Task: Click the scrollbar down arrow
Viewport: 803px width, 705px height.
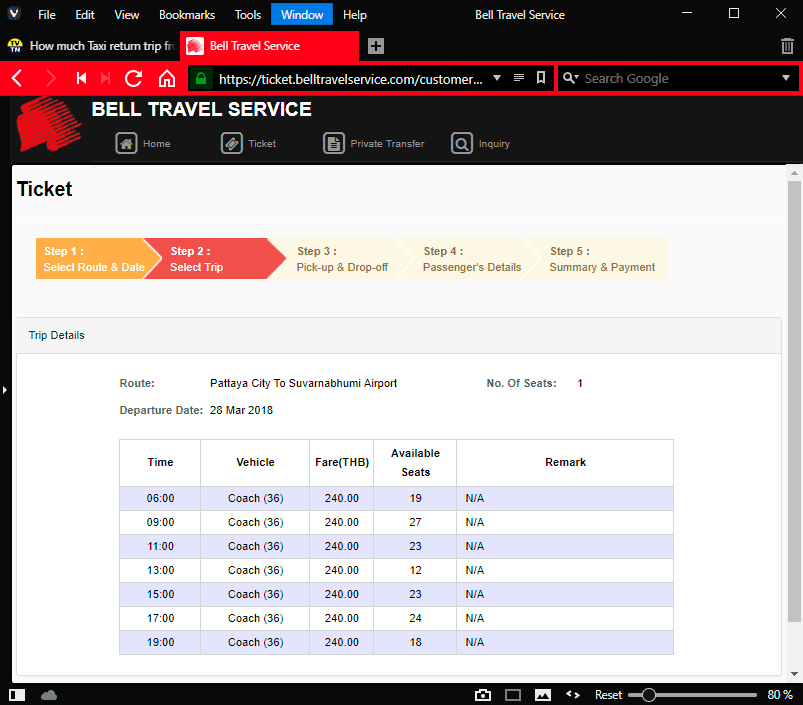Action: pyautogui.click(x=794, y=674)
